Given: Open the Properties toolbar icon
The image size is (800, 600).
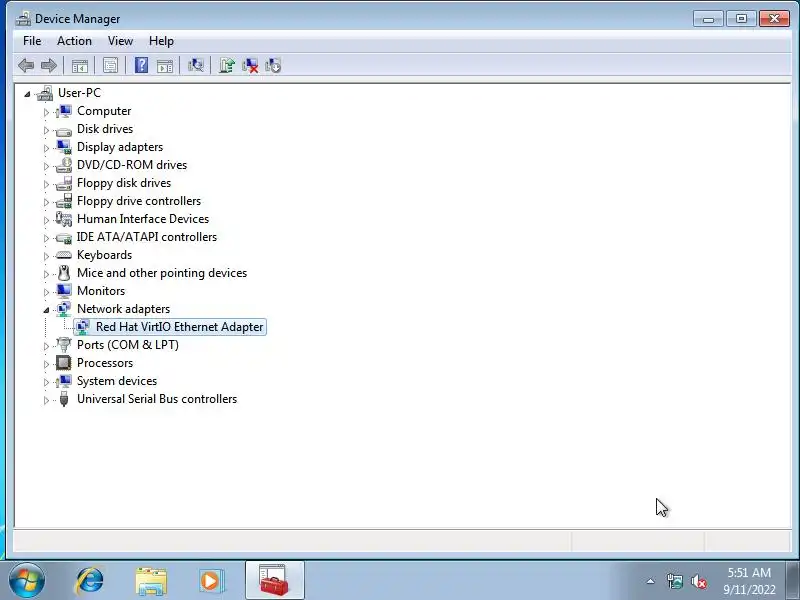Looking at the screenshot, I should point(110,65).
